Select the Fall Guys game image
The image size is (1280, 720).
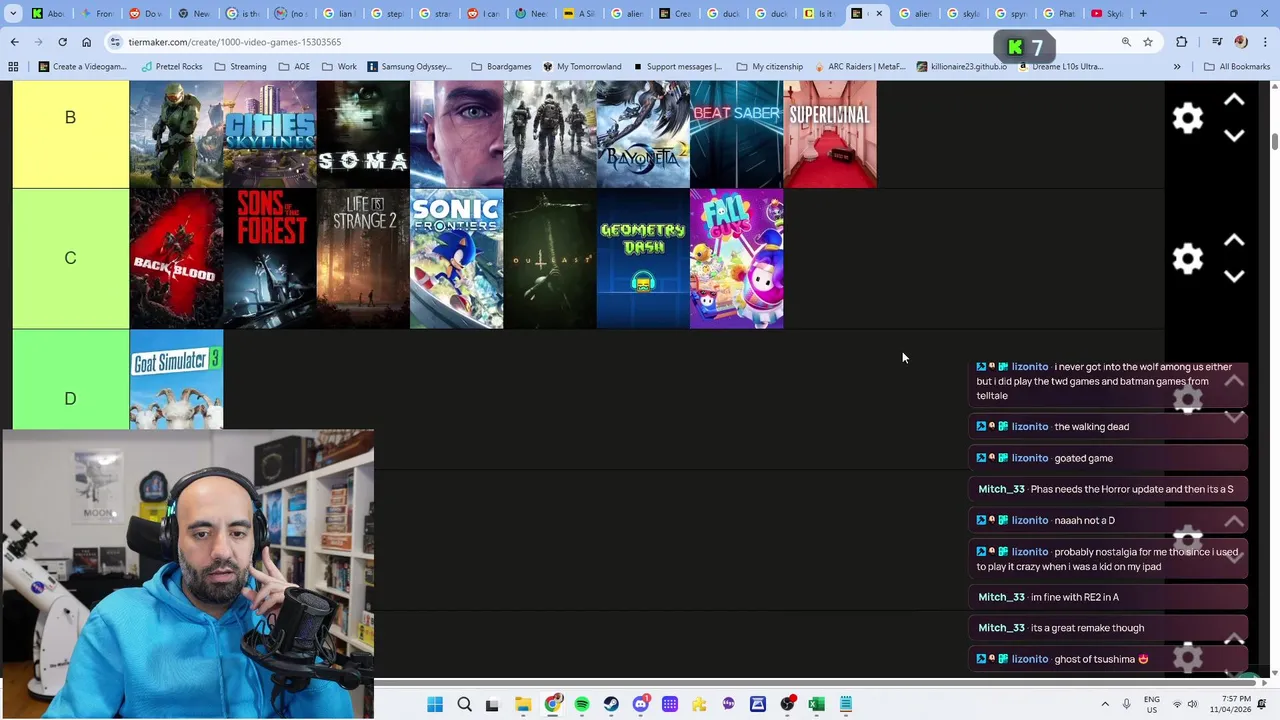(737, 259)
